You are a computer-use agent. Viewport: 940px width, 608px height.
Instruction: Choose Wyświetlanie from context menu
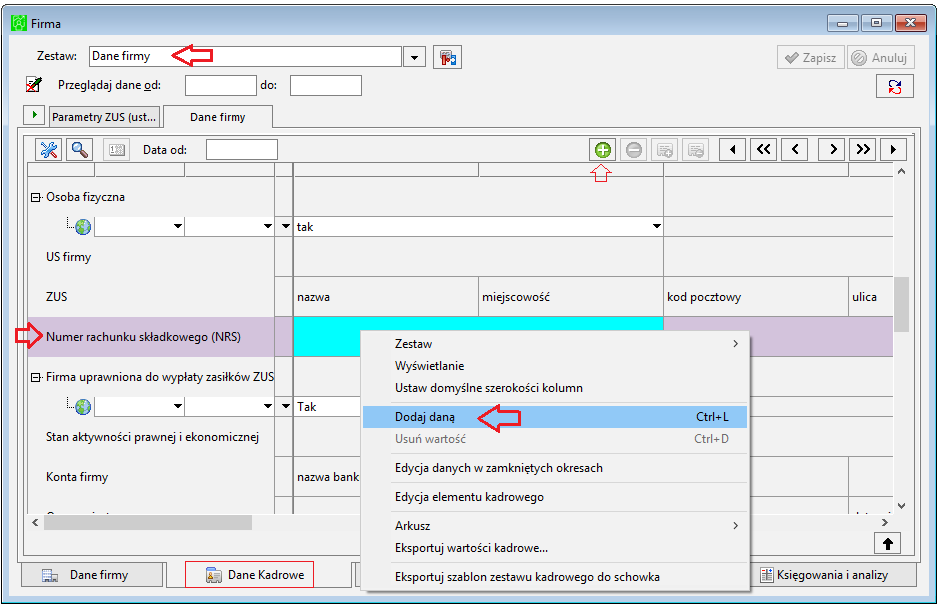[x=555, y=366]
